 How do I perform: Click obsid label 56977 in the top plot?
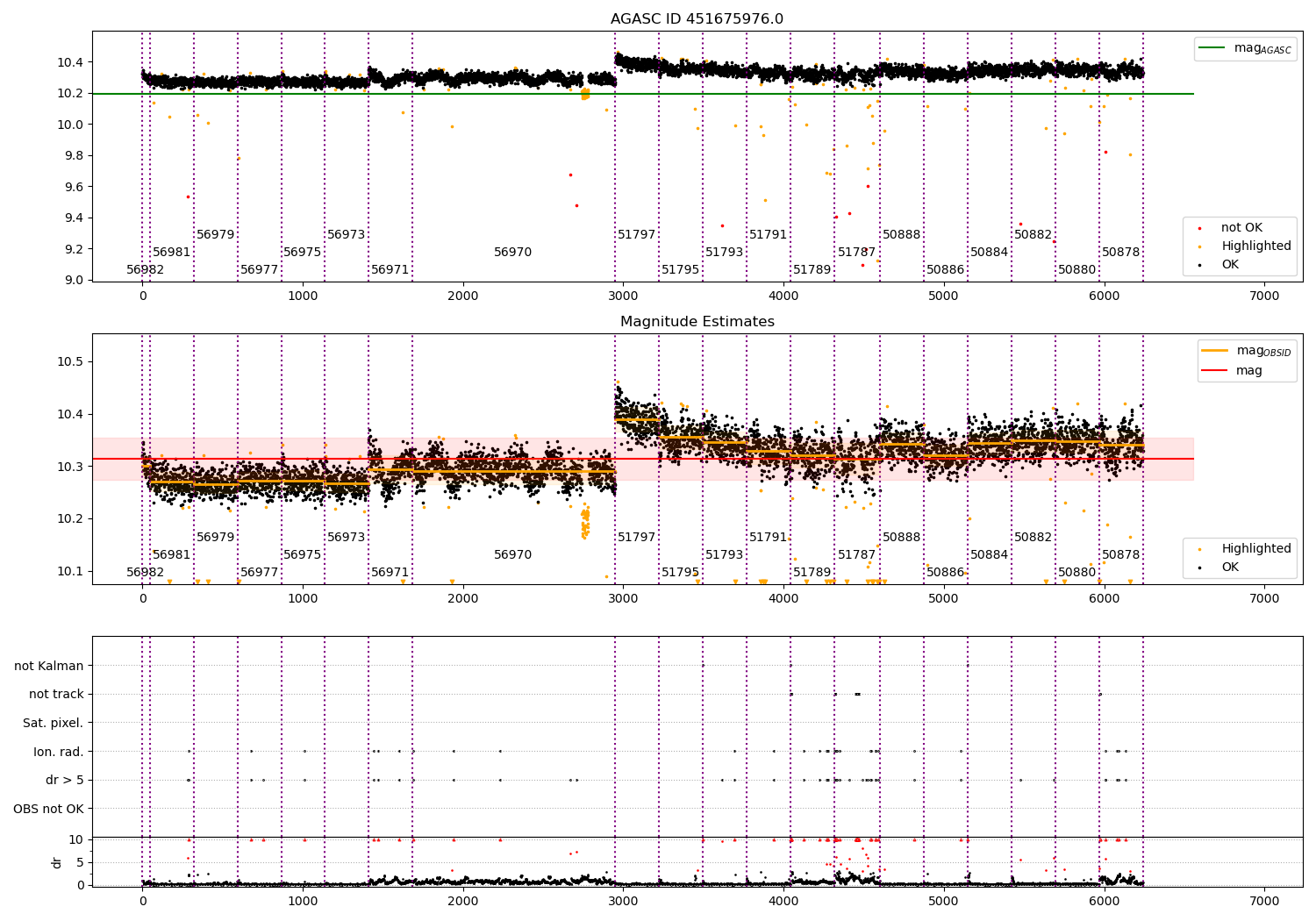click(x=260, y=270)
